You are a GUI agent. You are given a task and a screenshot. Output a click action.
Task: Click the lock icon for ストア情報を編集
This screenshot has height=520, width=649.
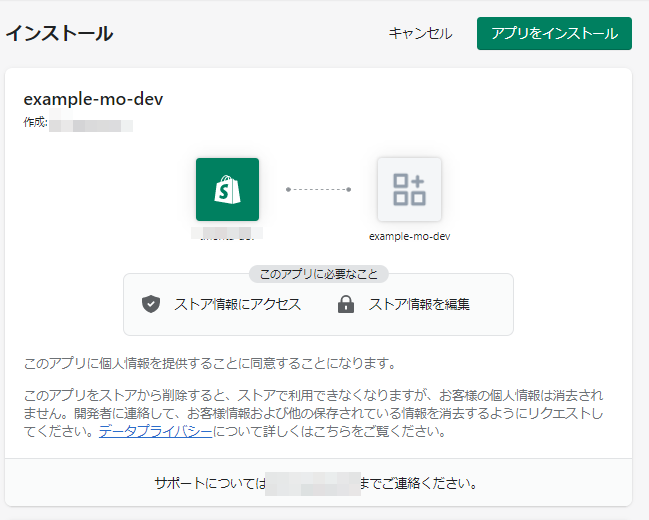[346, 304]
